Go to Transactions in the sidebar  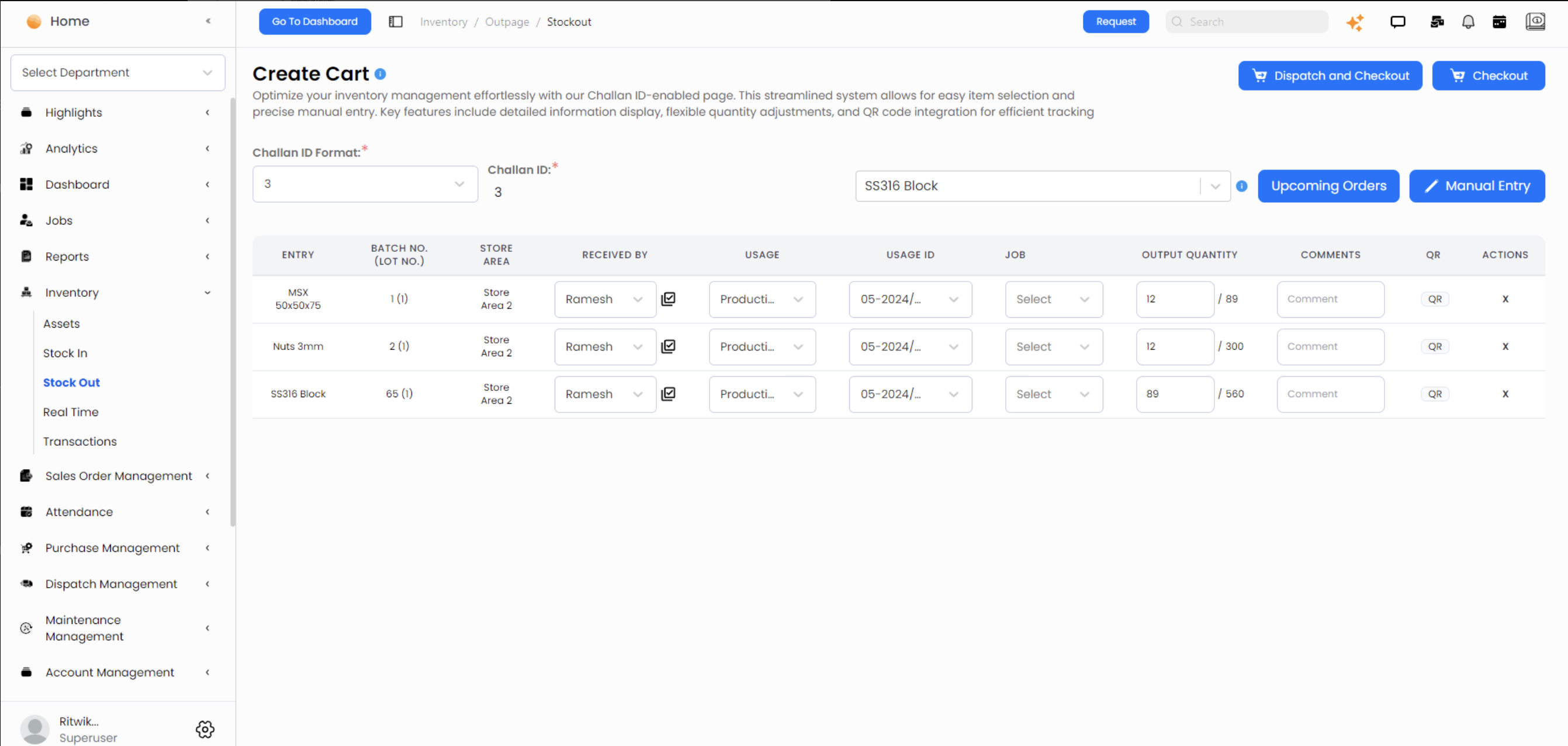point(79,441)
